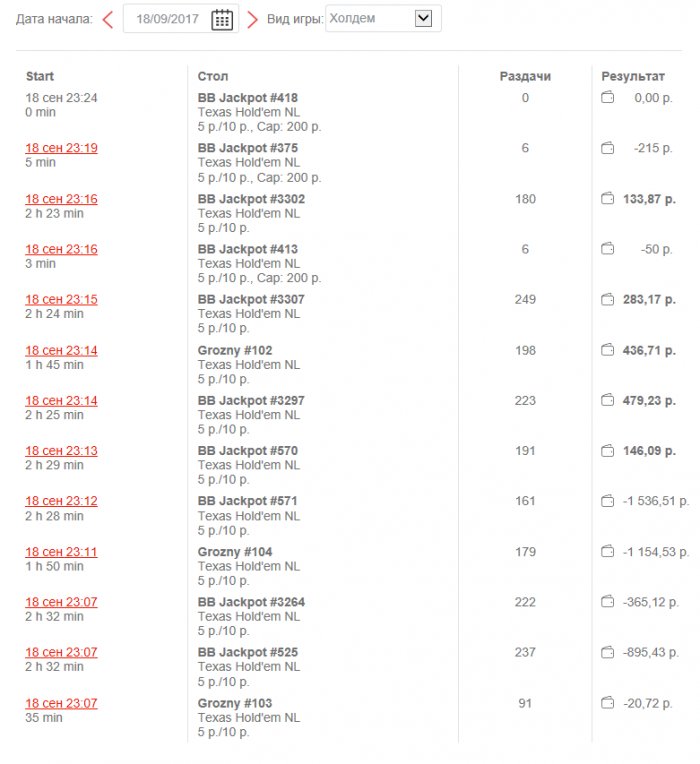Screen dimensions: 700x764
Task: Open the Вид игры dropdown showing Холдем
Action: pyautogui.click(x=384, y=18)
